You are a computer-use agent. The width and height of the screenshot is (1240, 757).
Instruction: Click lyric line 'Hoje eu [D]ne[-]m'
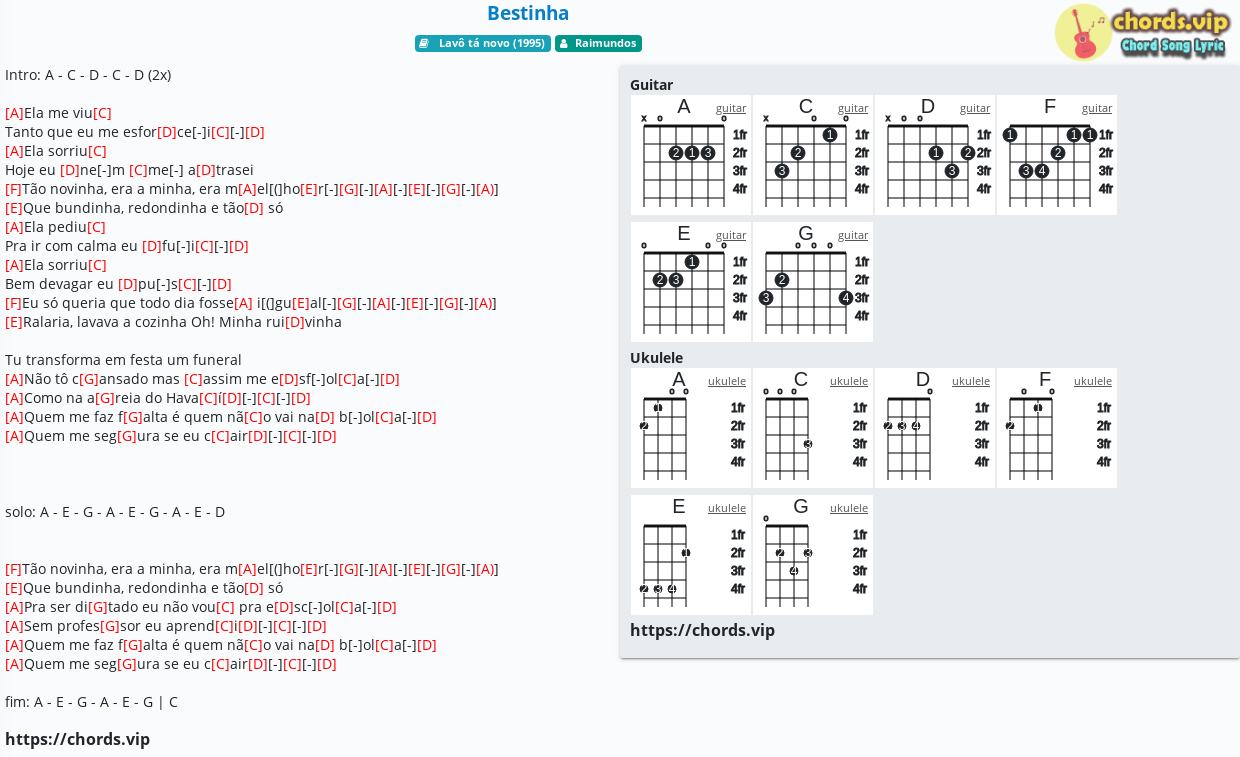click(129, 170)
